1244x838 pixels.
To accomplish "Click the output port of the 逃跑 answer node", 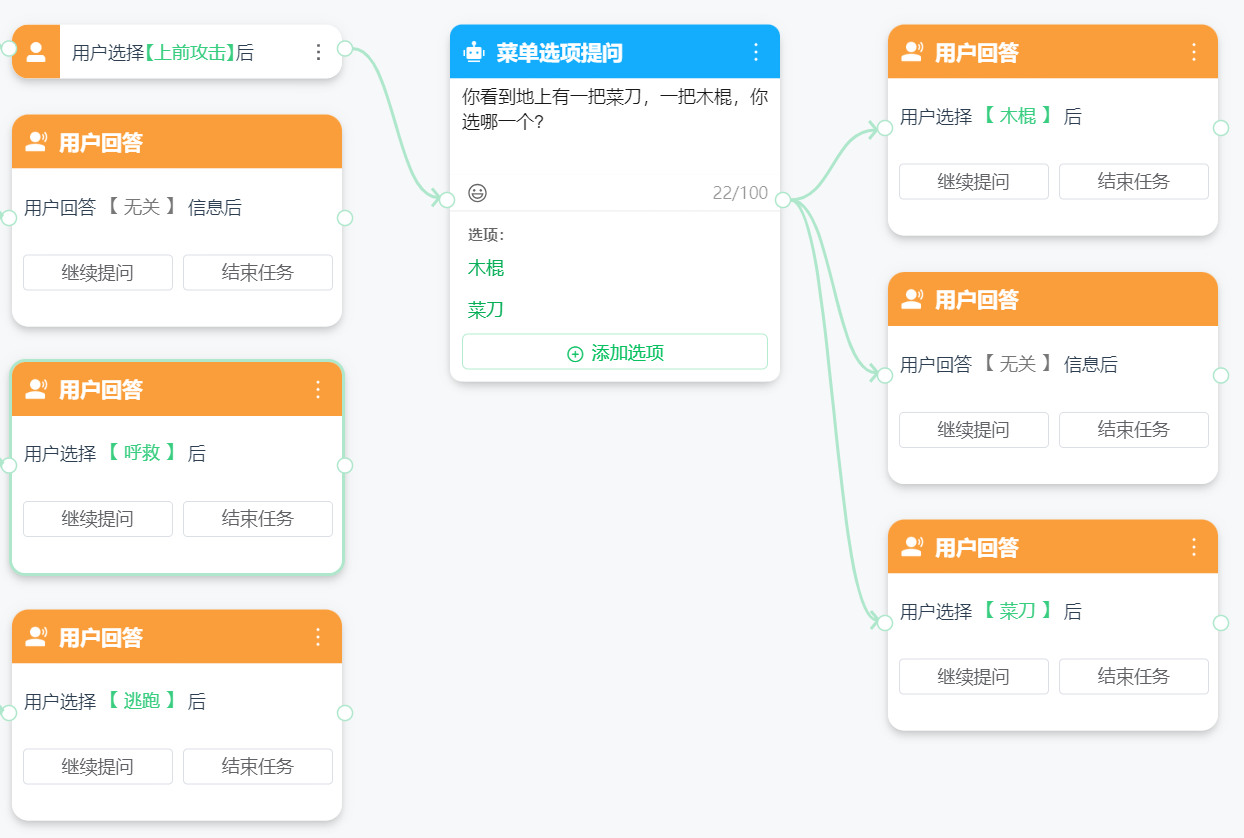I will click(x=345, y=713).
